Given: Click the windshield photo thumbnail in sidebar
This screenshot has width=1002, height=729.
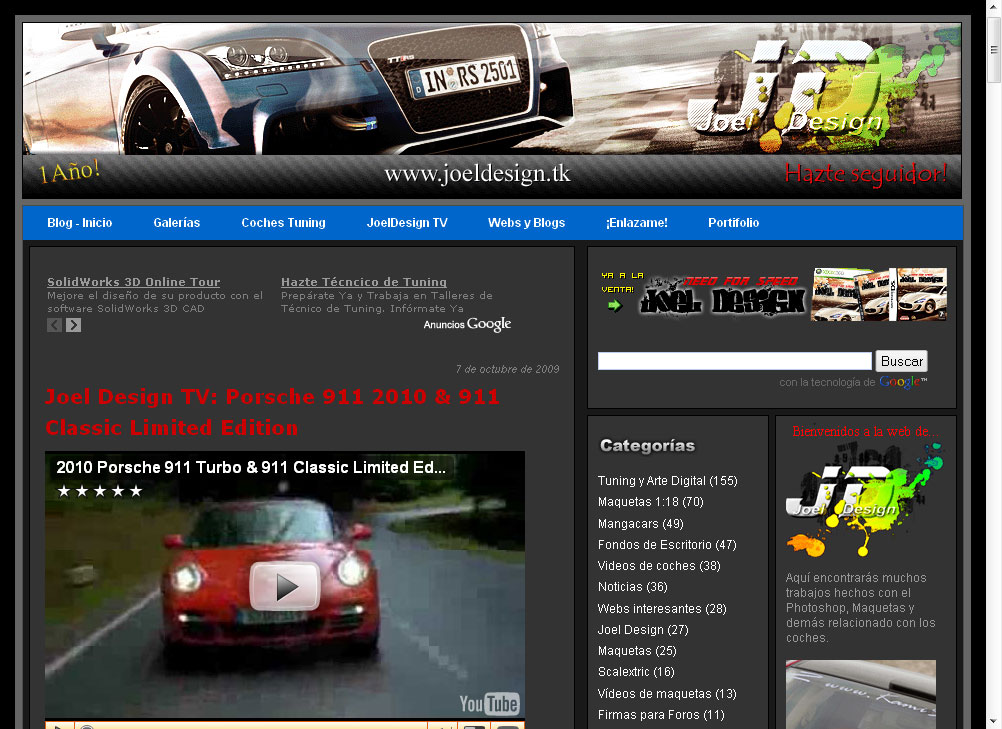Looking at the screenshot, I should pyautogui.click(x=860, y=694).
